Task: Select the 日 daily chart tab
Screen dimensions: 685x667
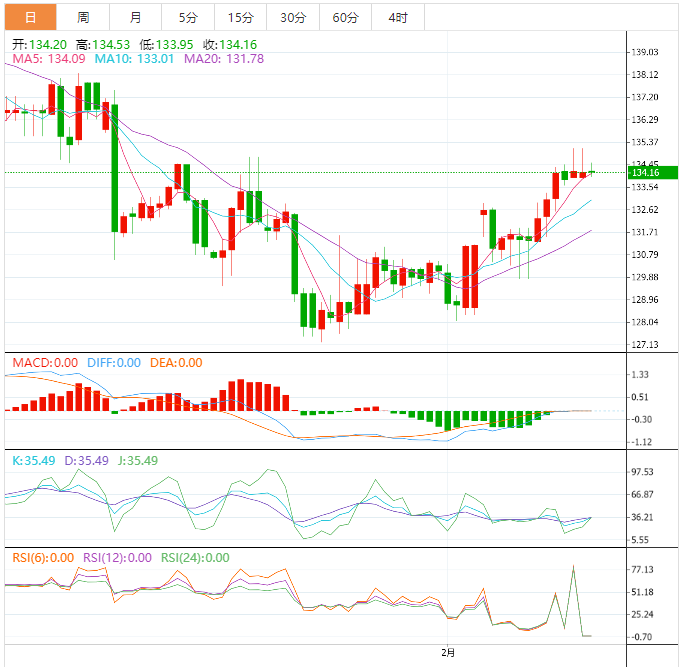Action: pos(31,17)
